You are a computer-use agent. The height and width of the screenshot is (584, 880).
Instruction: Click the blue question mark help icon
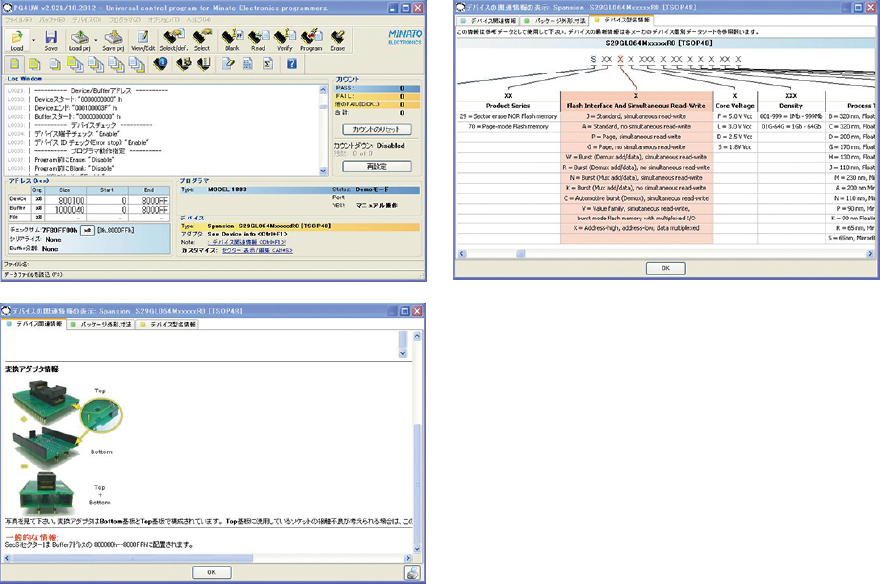(x=292, y=64)
